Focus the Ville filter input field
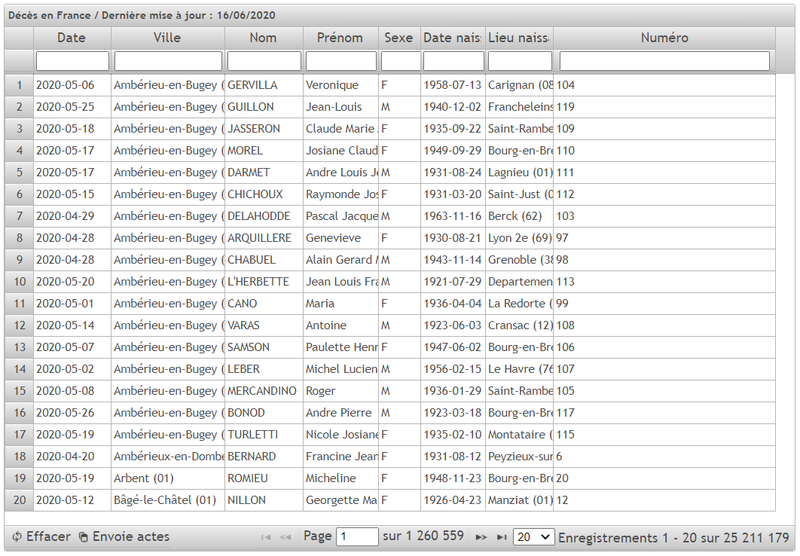 point(168,61)
